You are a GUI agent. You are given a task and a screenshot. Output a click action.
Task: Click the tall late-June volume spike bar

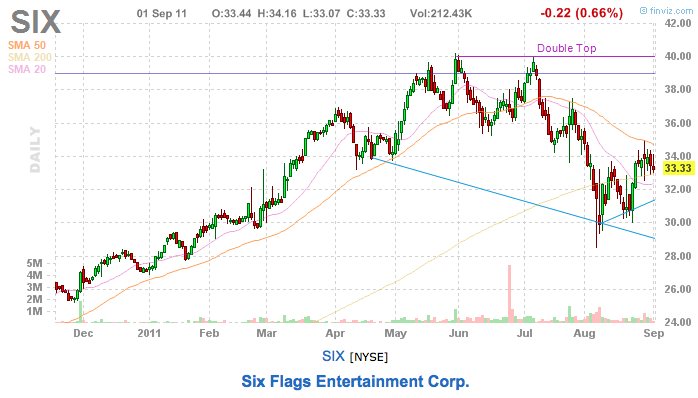point(510,294)
